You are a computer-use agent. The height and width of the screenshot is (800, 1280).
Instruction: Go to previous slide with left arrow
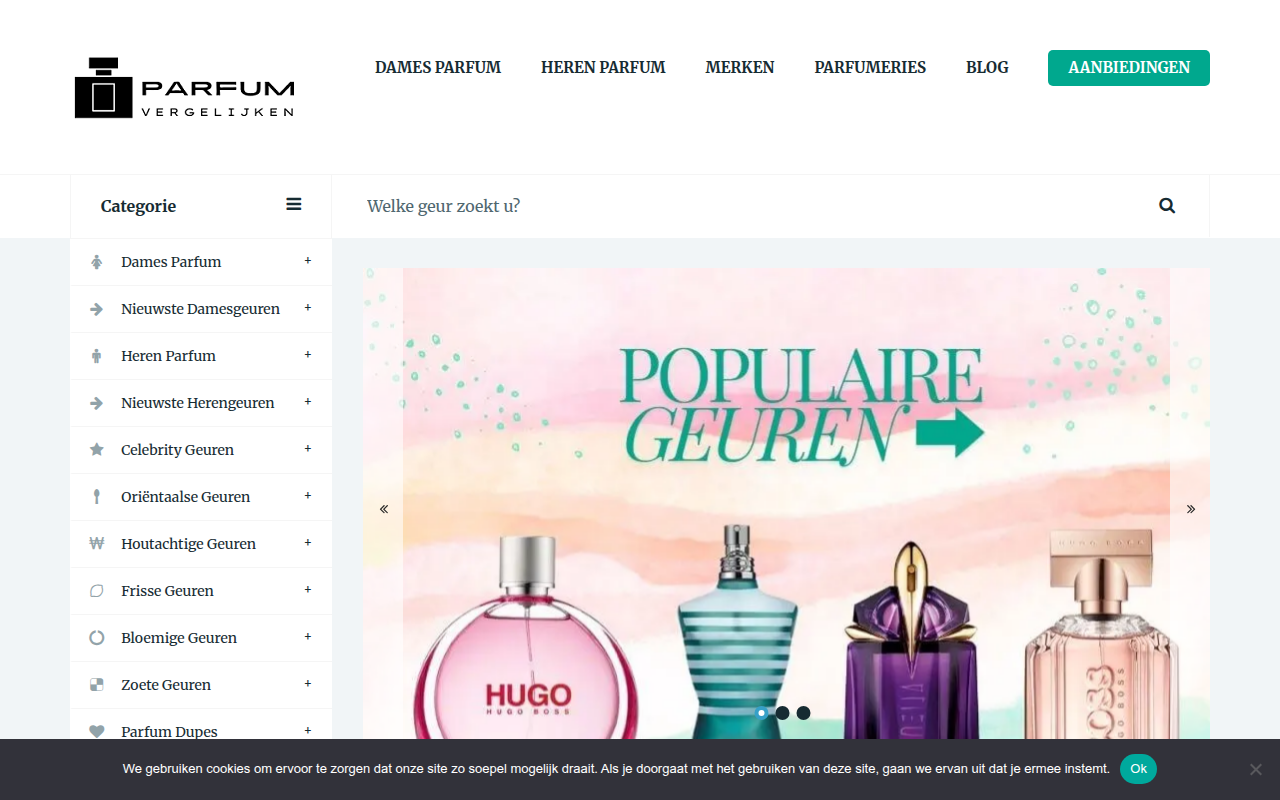(x=384, y=509)
